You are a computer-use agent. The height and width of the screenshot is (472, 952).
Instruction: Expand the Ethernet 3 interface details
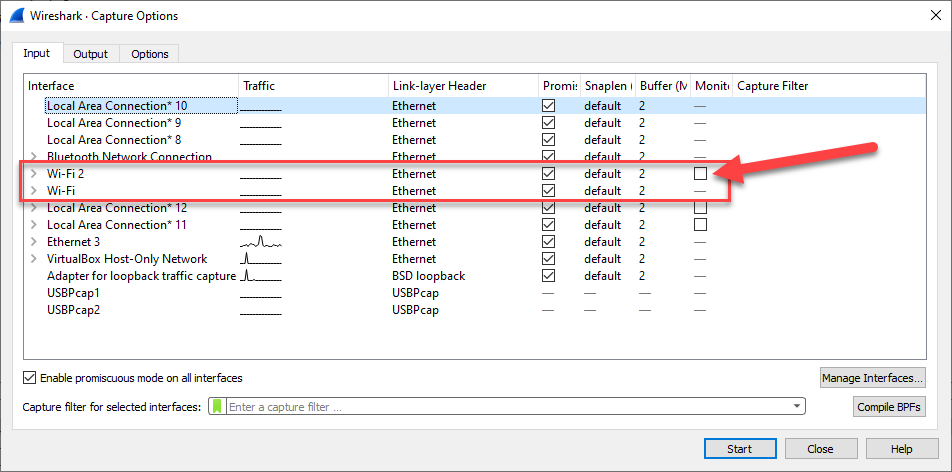pos(34,242)
